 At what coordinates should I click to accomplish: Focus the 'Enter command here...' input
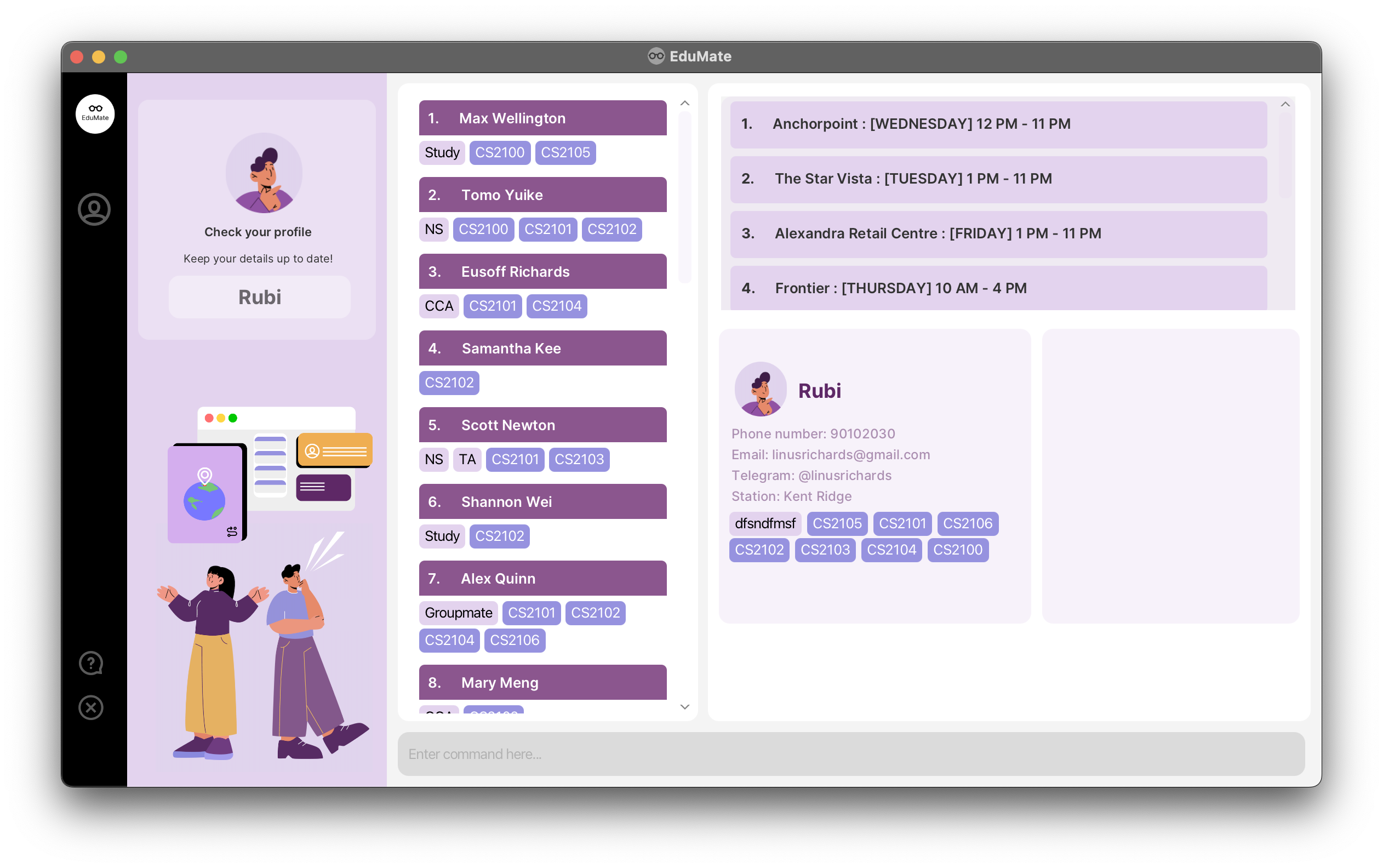850,754
